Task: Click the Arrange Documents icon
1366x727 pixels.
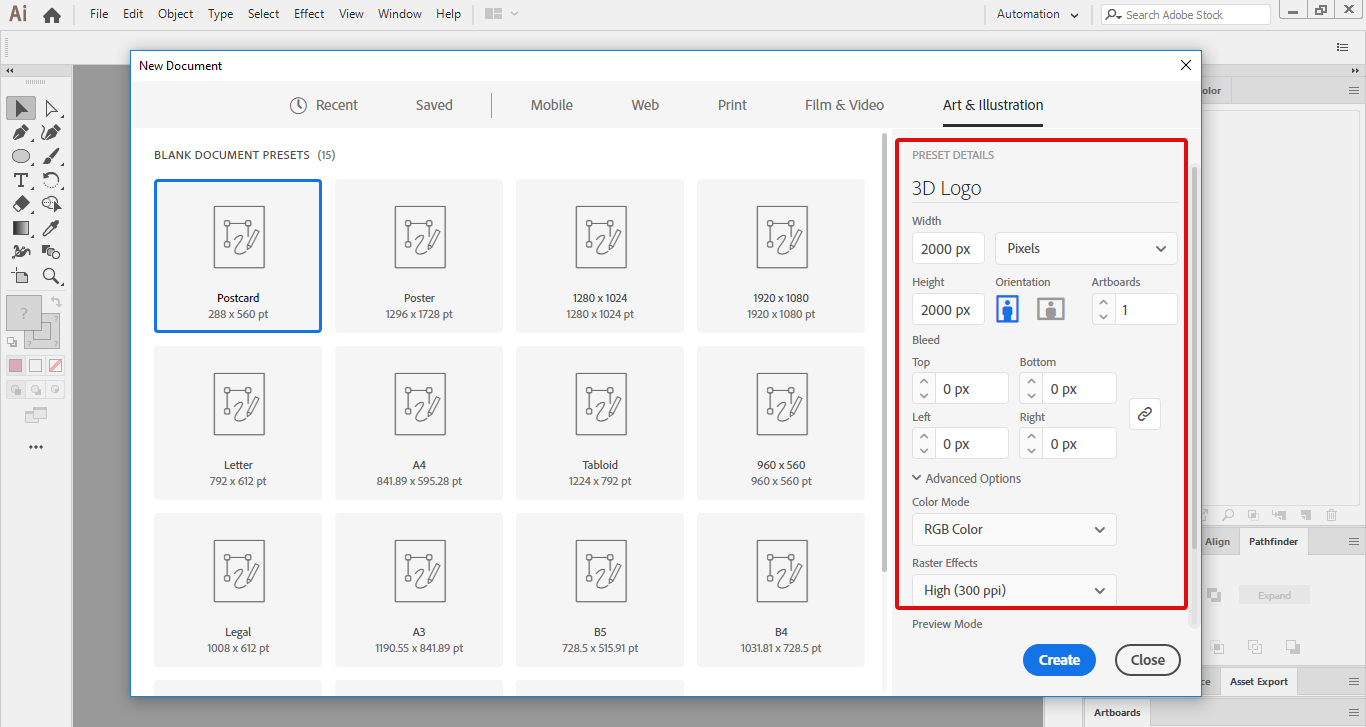Action: tap(492, 14)
